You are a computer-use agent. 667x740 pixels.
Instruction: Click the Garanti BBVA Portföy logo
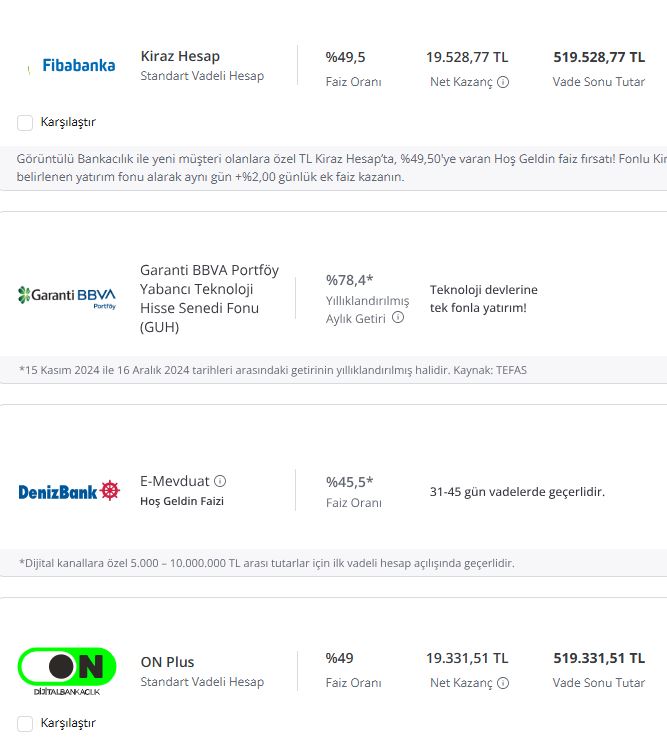[x=67, y=297]
